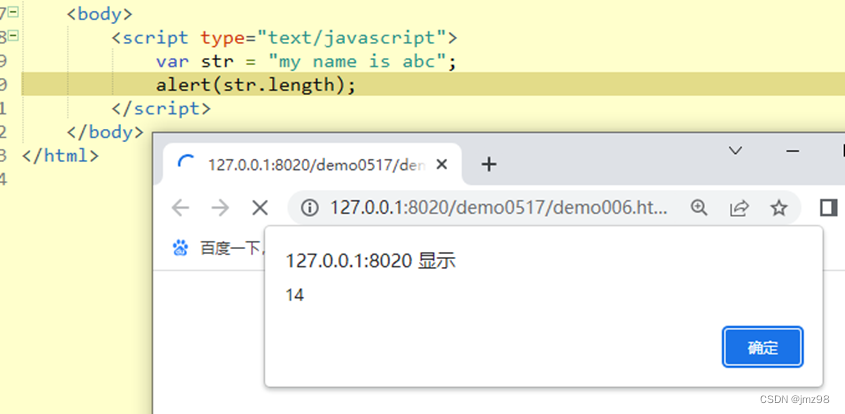
Task: Bookmark this page with the star
Action: (x=778, y=208)
